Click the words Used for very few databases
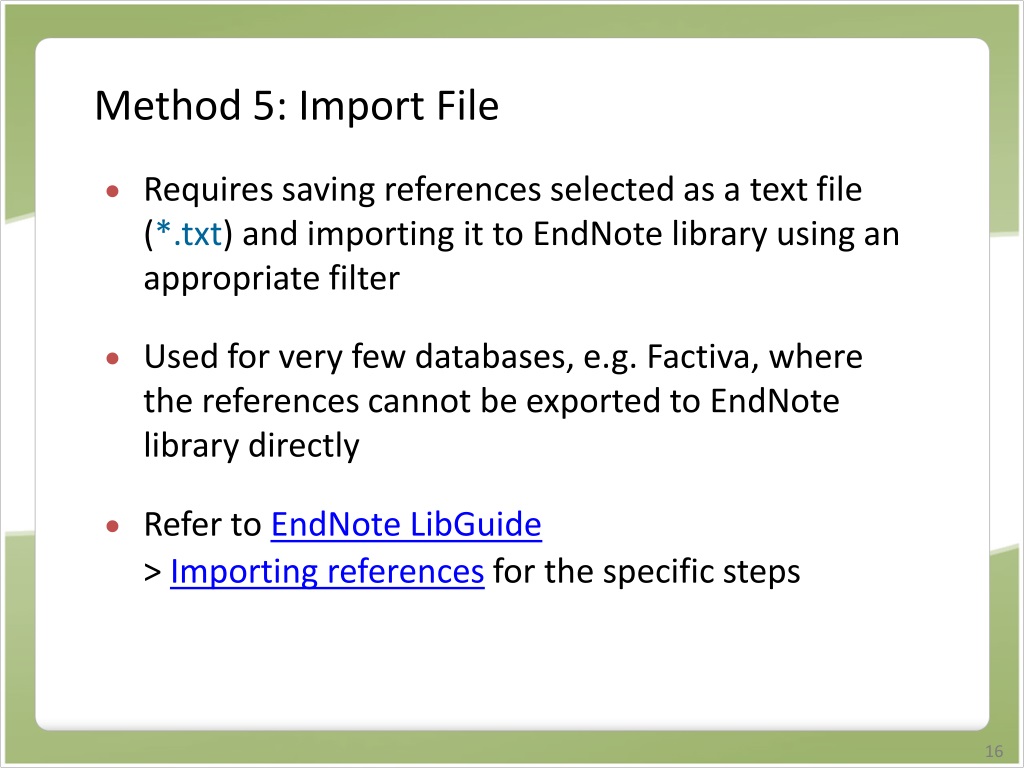 359,357
